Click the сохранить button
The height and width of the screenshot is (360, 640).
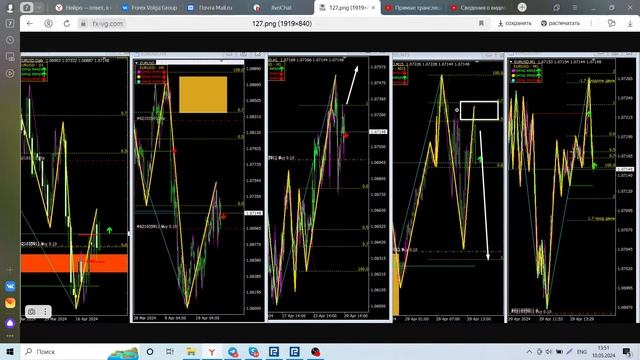click(x=515, y=24)
